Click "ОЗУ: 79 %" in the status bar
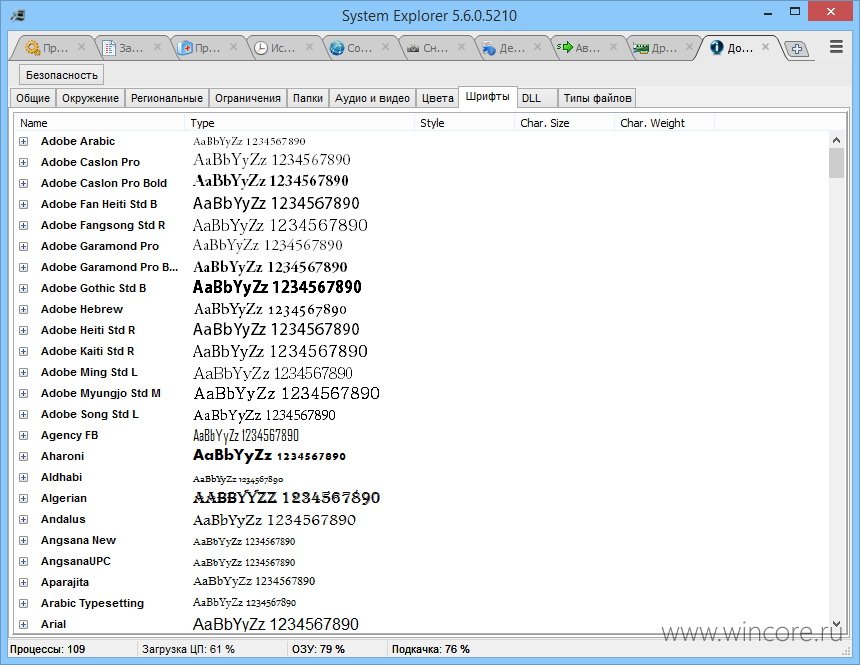The width and height of the screenshot is (860, 665). point(318,649)
